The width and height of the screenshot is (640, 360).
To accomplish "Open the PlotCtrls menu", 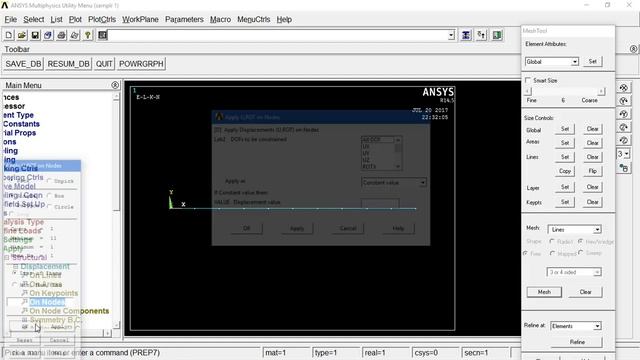I will pos(102,19).
